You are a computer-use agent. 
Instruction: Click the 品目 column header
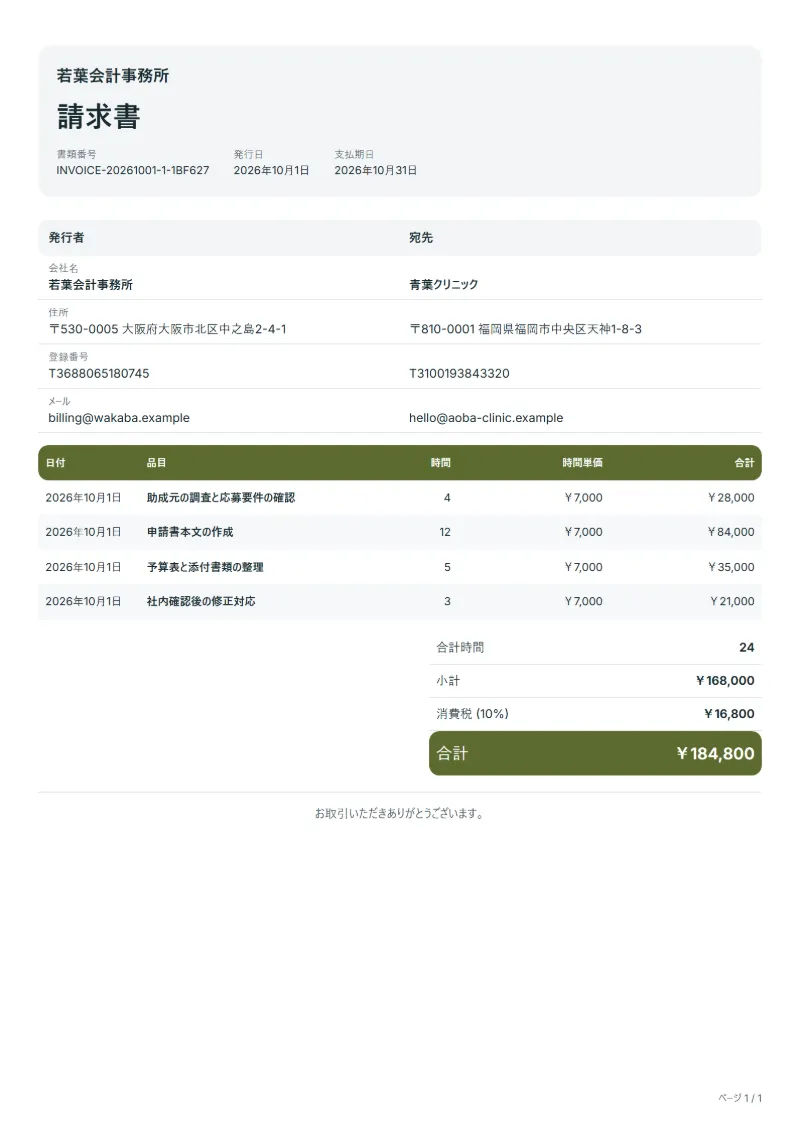point(157,463)
